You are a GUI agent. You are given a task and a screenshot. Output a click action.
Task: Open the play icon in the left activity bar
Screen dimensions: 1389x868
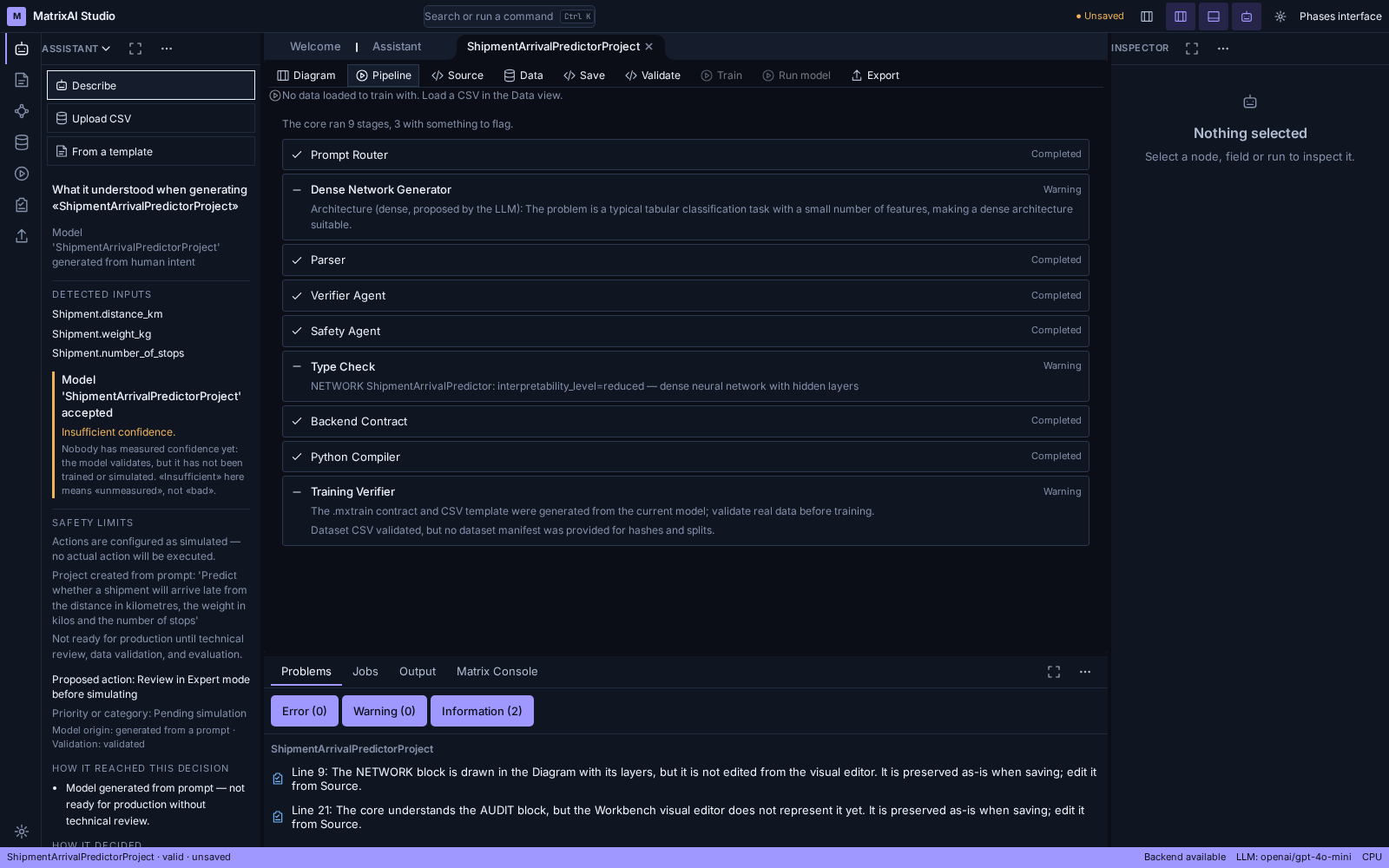(x=22, y=174)
